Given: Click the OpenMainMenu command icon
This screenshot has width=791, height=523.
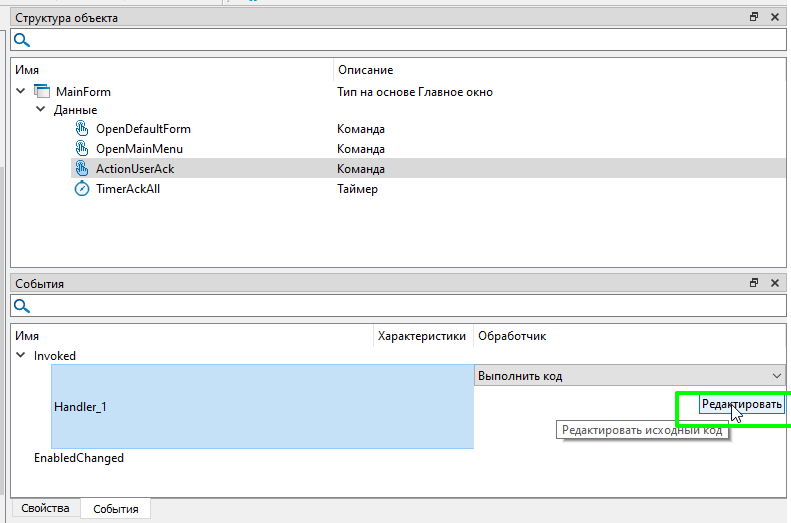Looking at the screenshot, I should click(82, 149).
